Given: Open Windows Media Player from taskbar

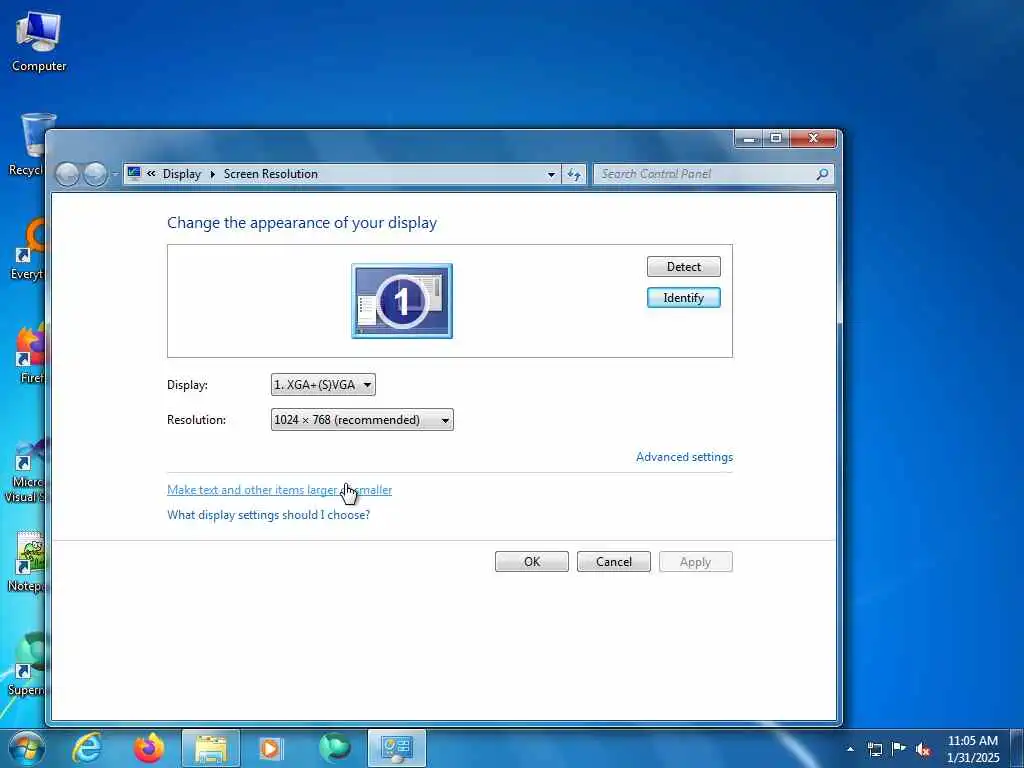Looking at the screenshot, I should [x=271, y=748].
